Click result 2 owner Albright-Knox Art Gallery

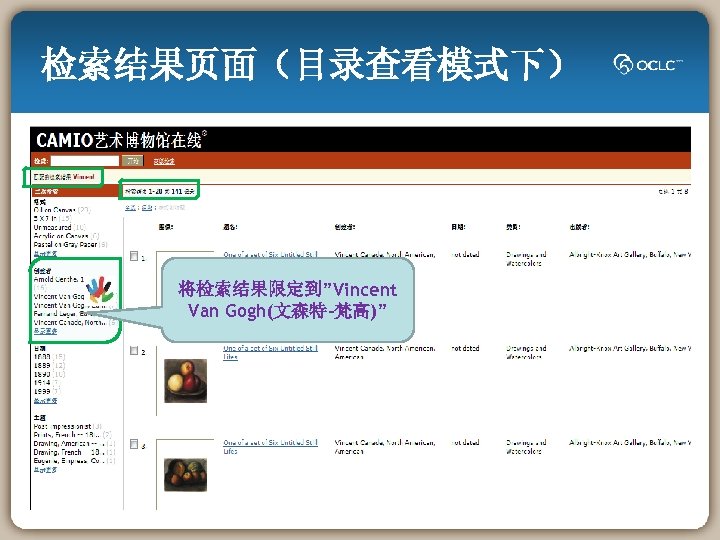click(630, 348)
